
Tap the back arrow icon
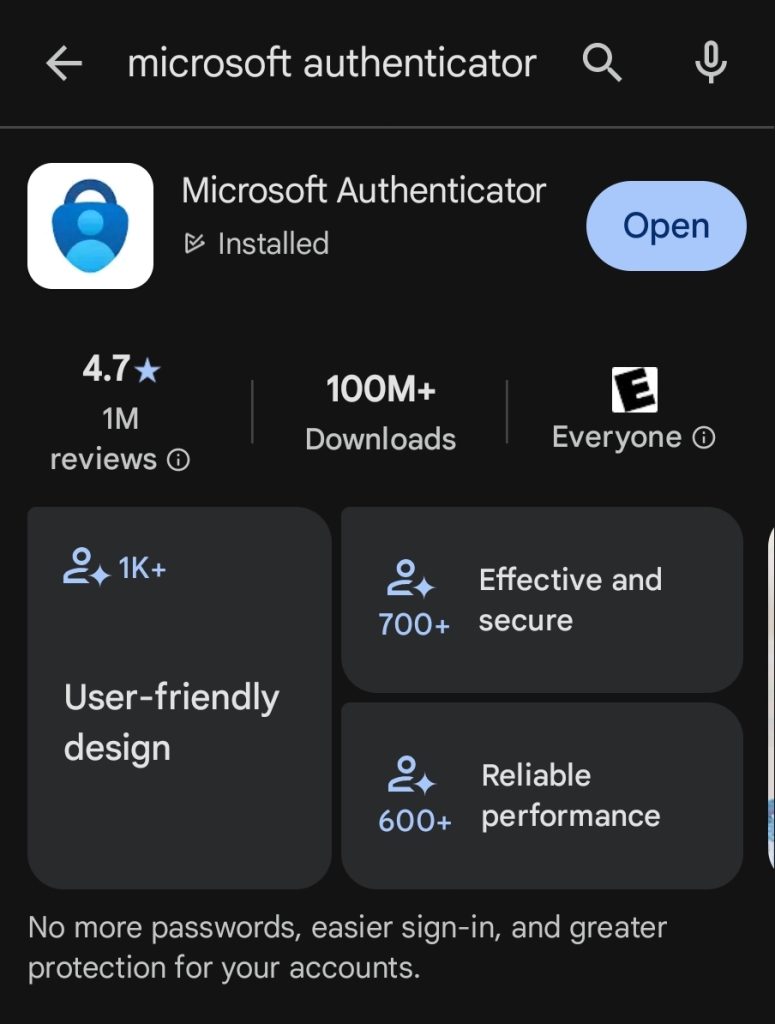pyautogui.click(x=64, y=65)
